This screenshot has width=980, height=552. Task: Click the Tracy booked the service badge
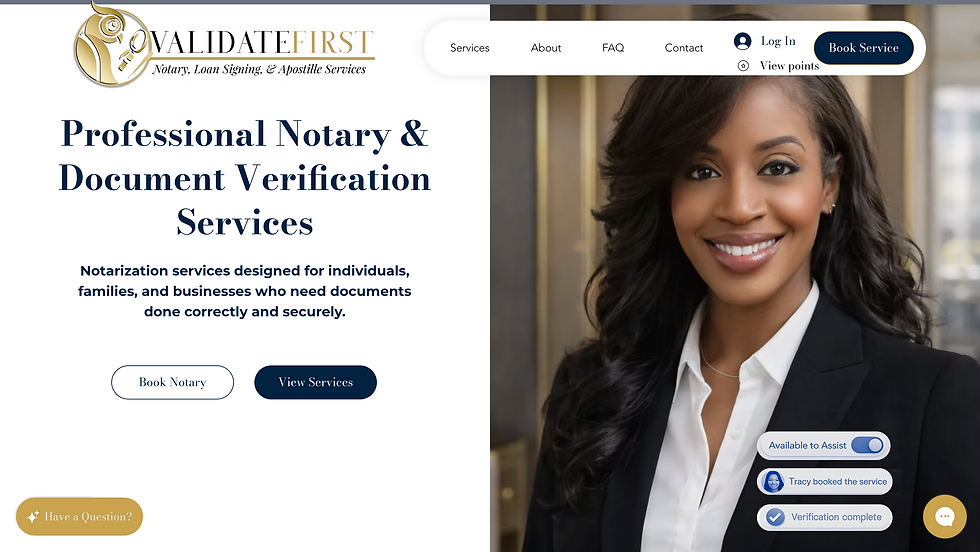pos(824,481)
